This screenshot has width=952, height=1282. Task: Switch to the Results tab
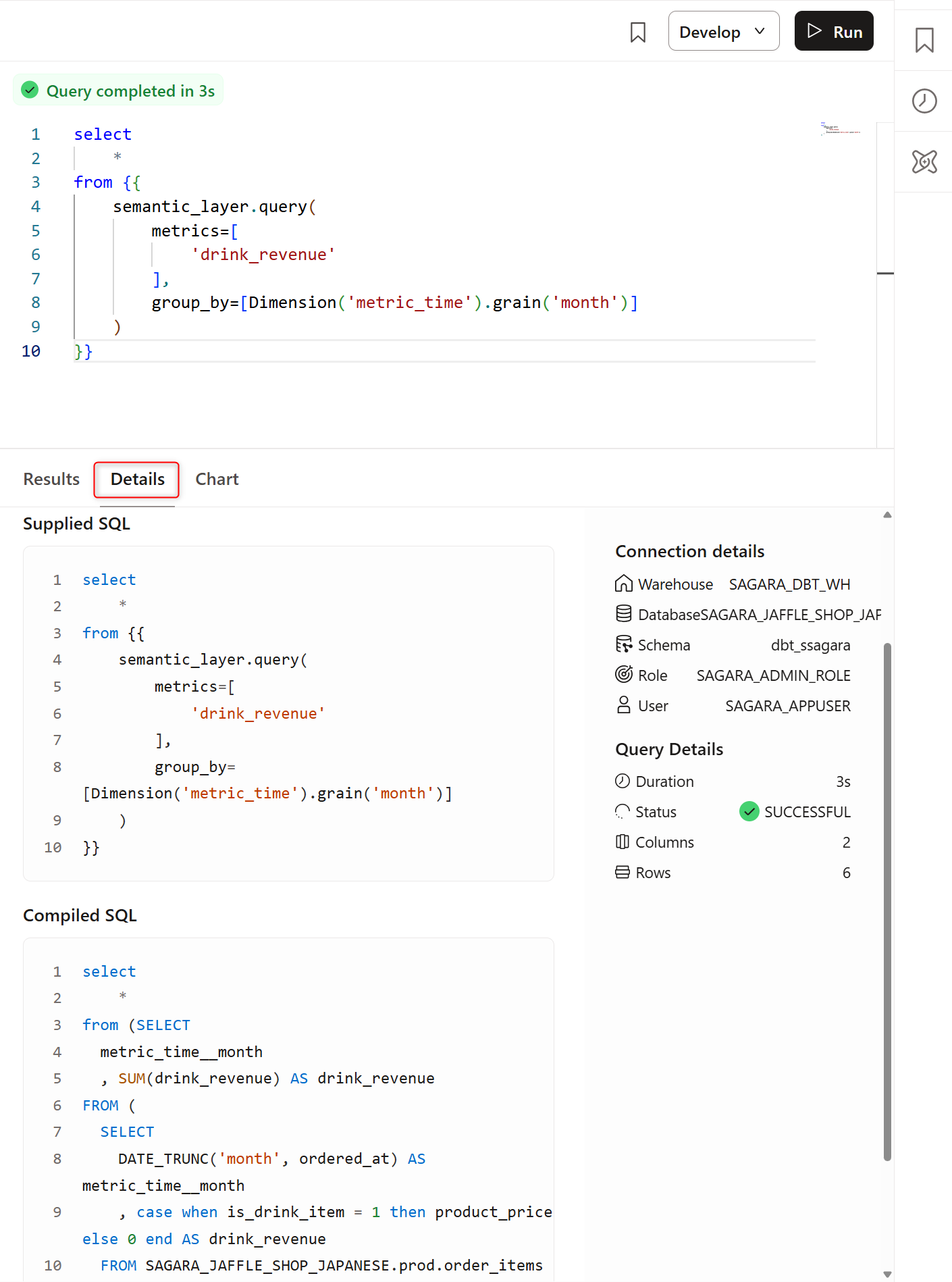(x=51, y=479)
